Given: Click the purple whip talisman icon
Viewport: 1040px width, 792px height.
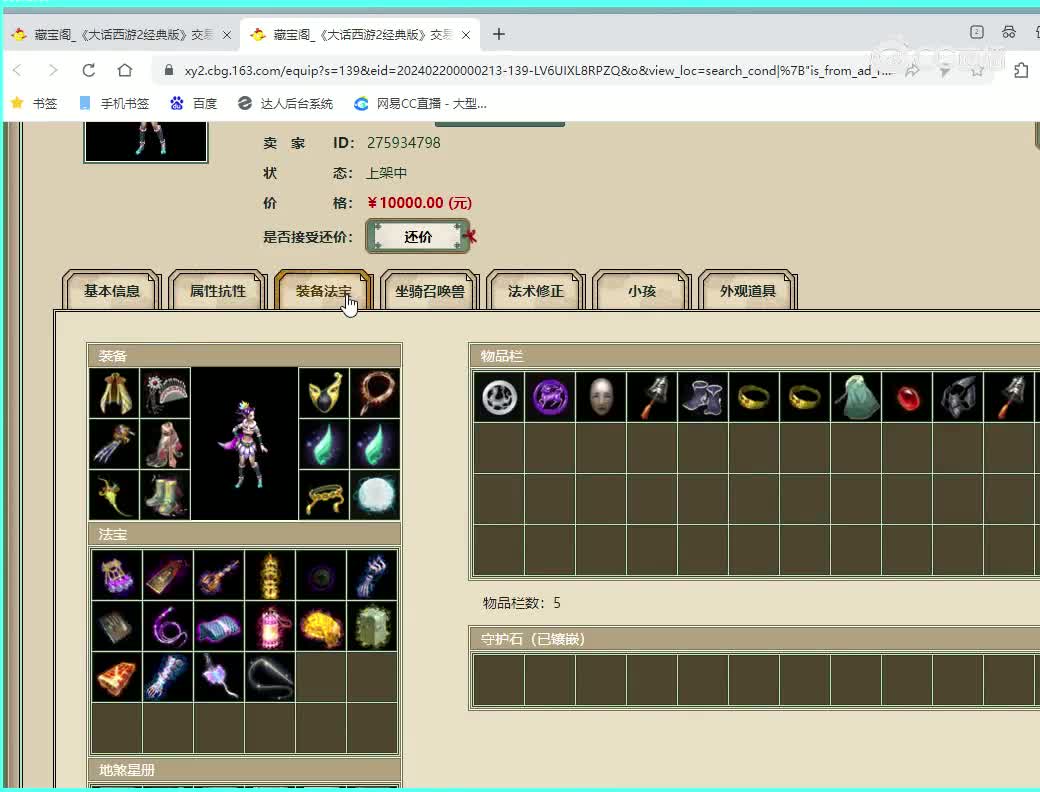Looking at the screenshot, I should coord(168,626).
